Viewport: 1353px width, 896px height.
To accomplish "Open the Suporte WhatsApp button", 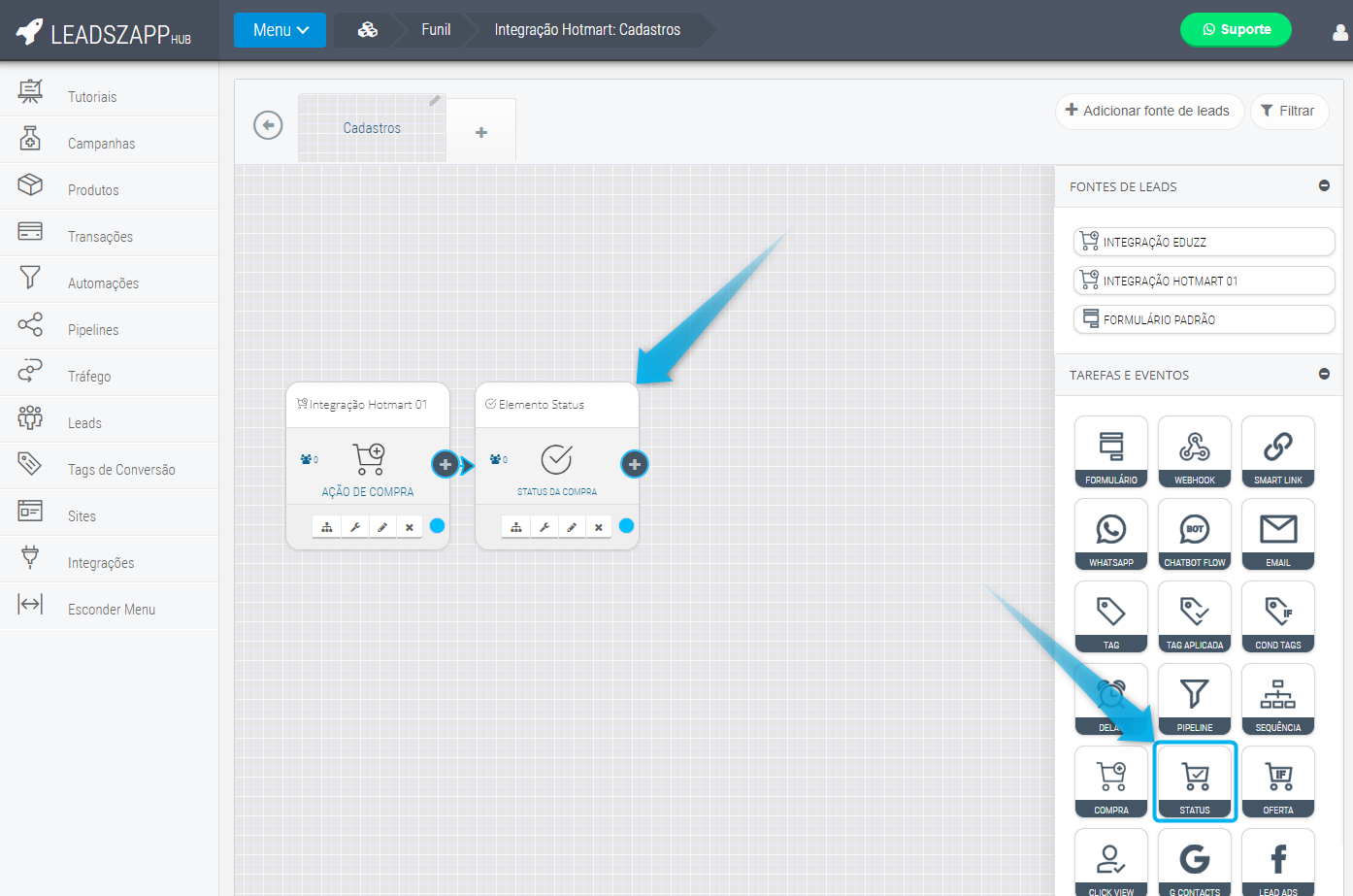I will pyautogui.click(x=1235, y=29).
